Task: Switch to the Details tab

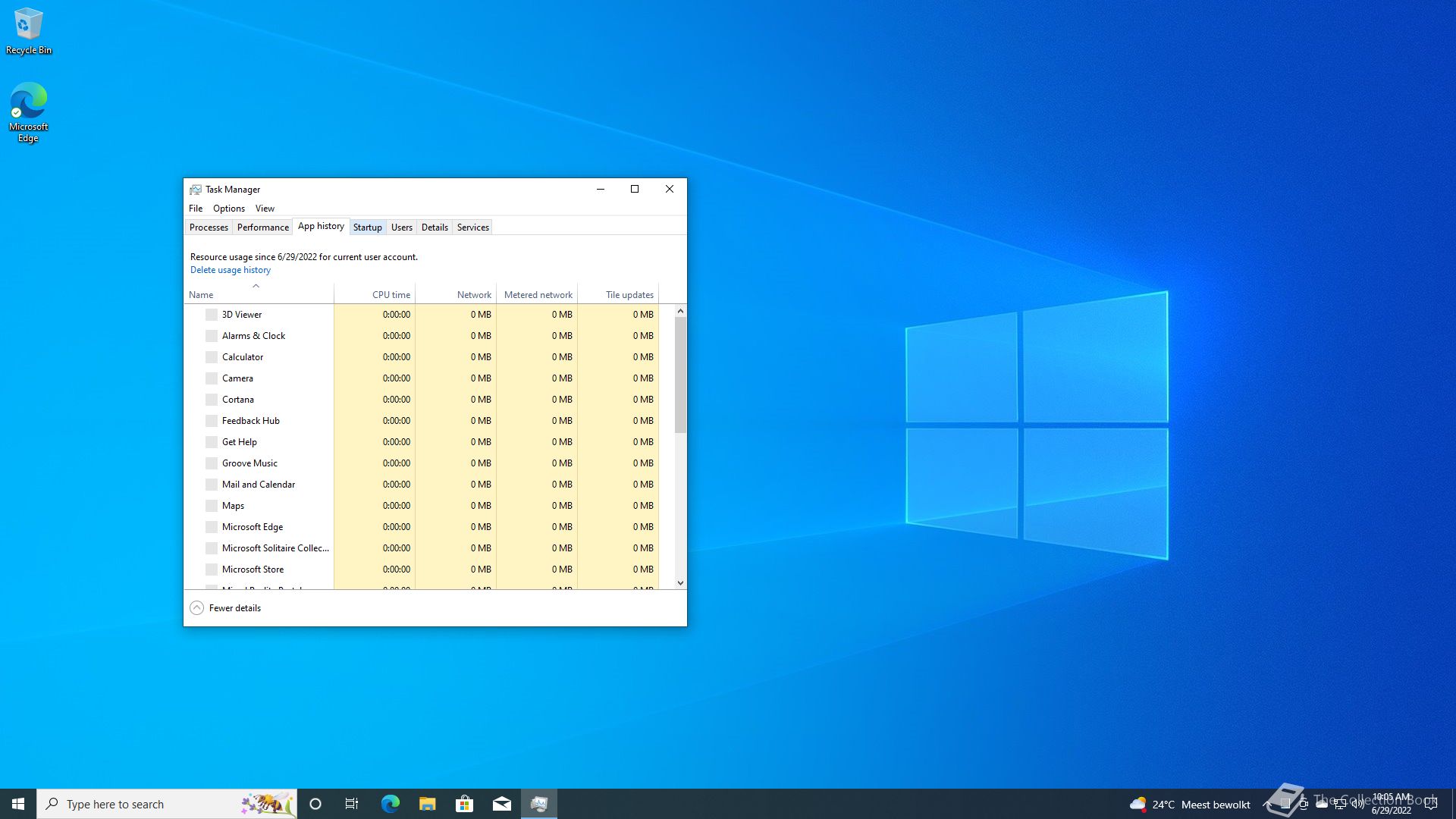Action: coord(435,227)
